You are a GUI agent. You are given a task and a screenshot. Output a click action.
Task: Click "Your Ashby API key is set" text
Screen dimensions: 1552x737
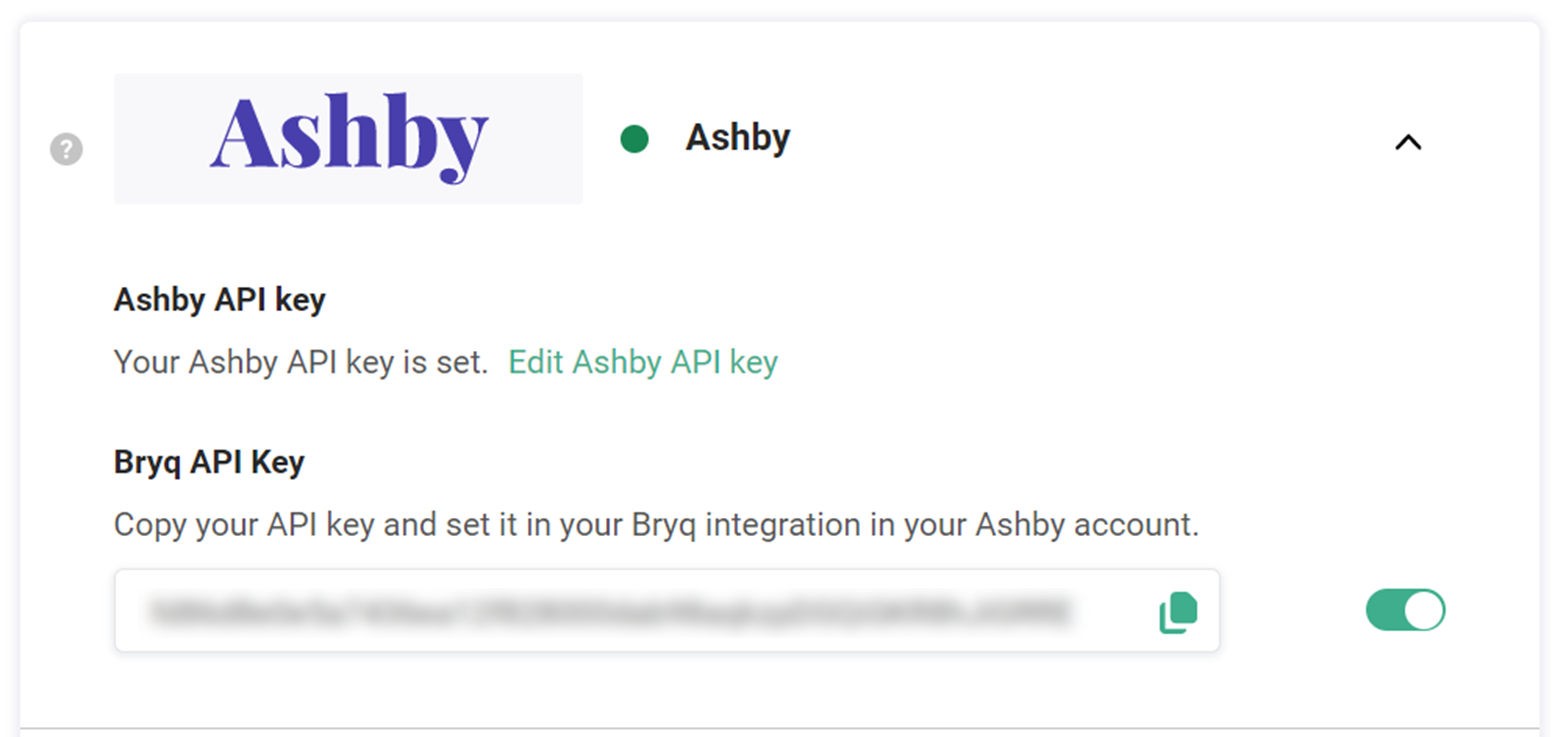tap(301, 361)
